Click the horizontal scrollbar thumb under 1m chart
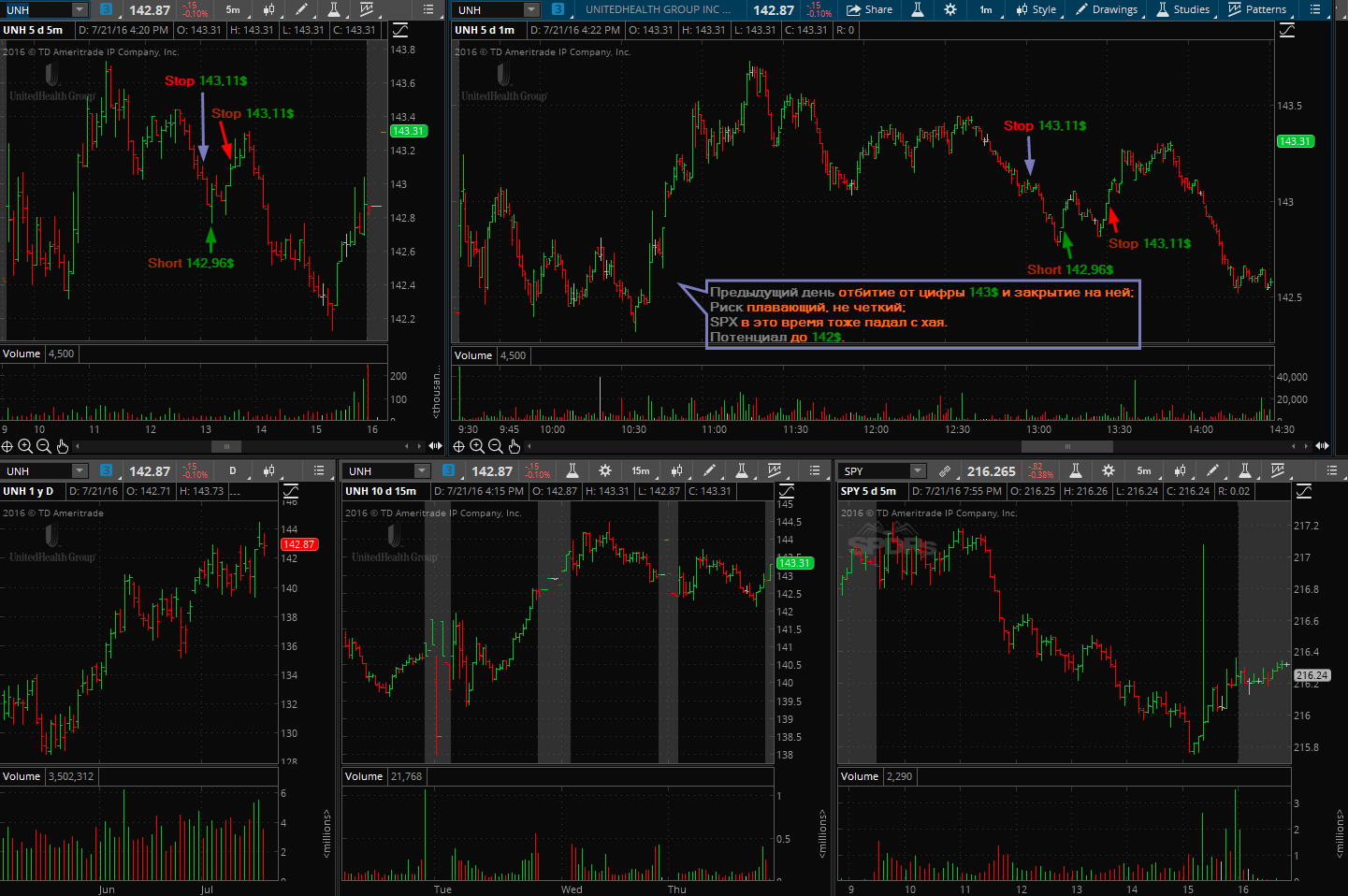The width and height of the screenshot is (1348, 896). click(x=1066, y=446)
